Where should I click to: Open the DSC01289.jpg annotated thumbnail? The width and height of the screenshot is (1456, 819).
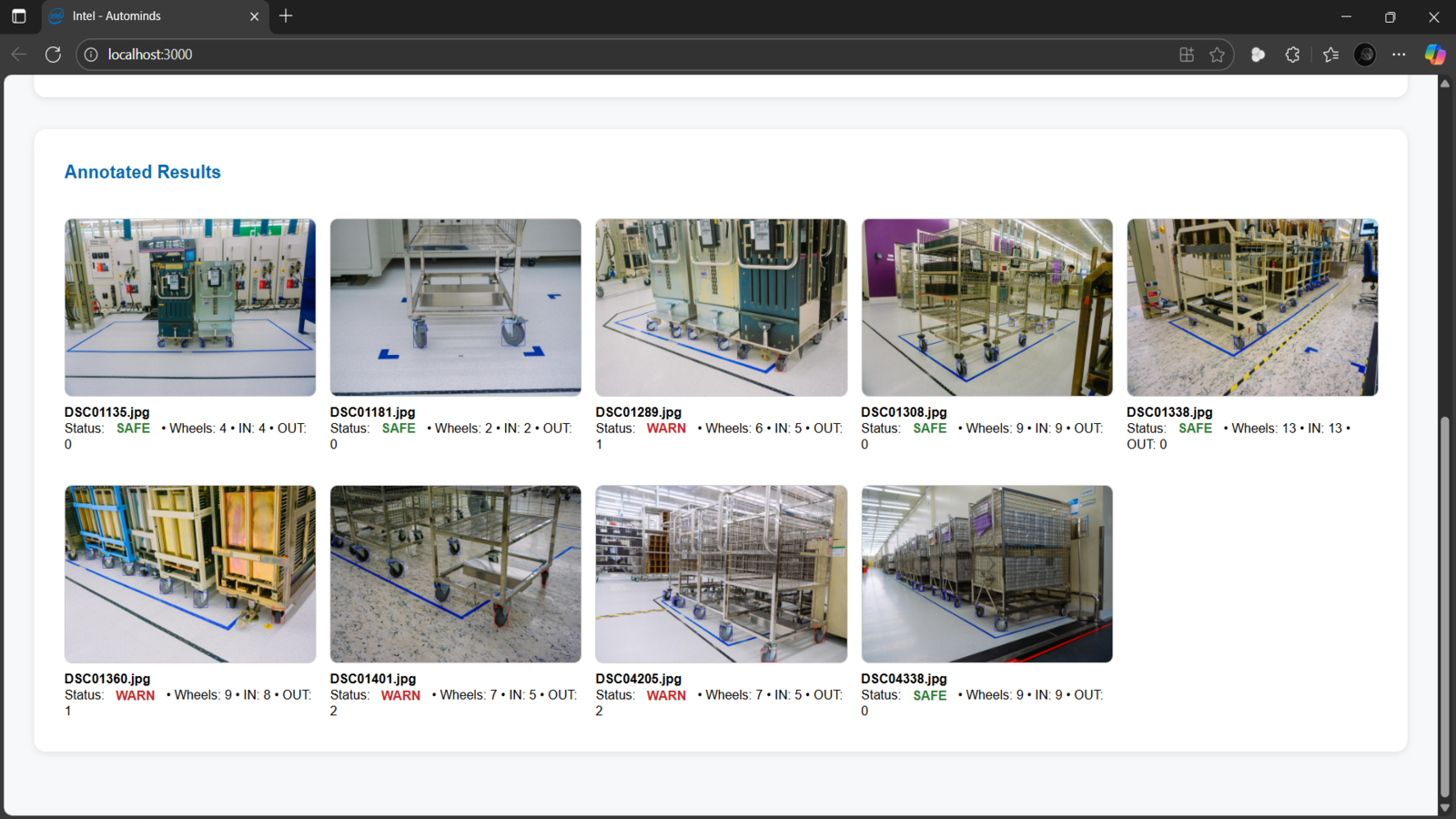[722, 308]
